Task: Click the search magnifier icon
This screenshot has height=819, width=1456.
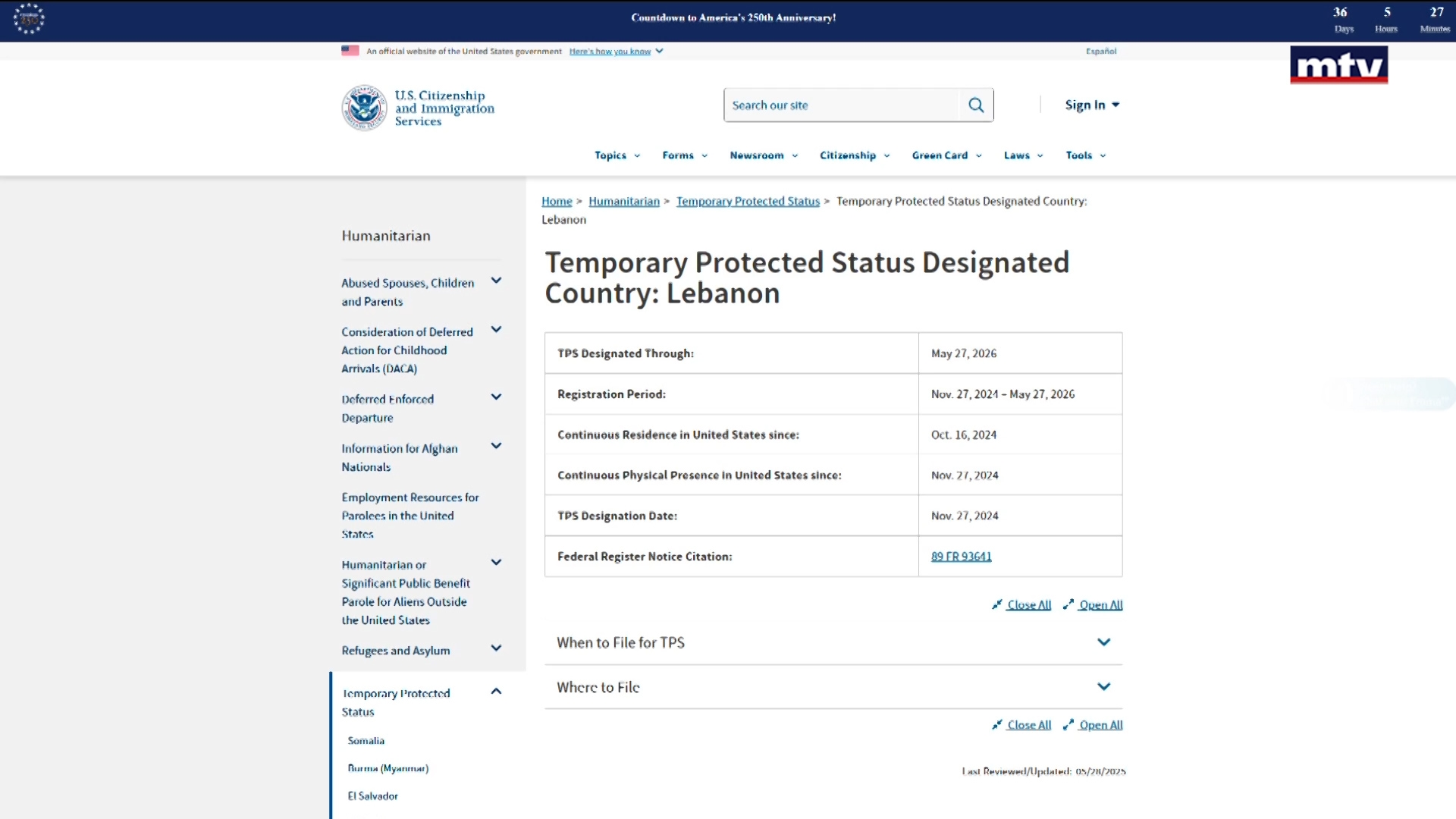Action: [976, 105]
